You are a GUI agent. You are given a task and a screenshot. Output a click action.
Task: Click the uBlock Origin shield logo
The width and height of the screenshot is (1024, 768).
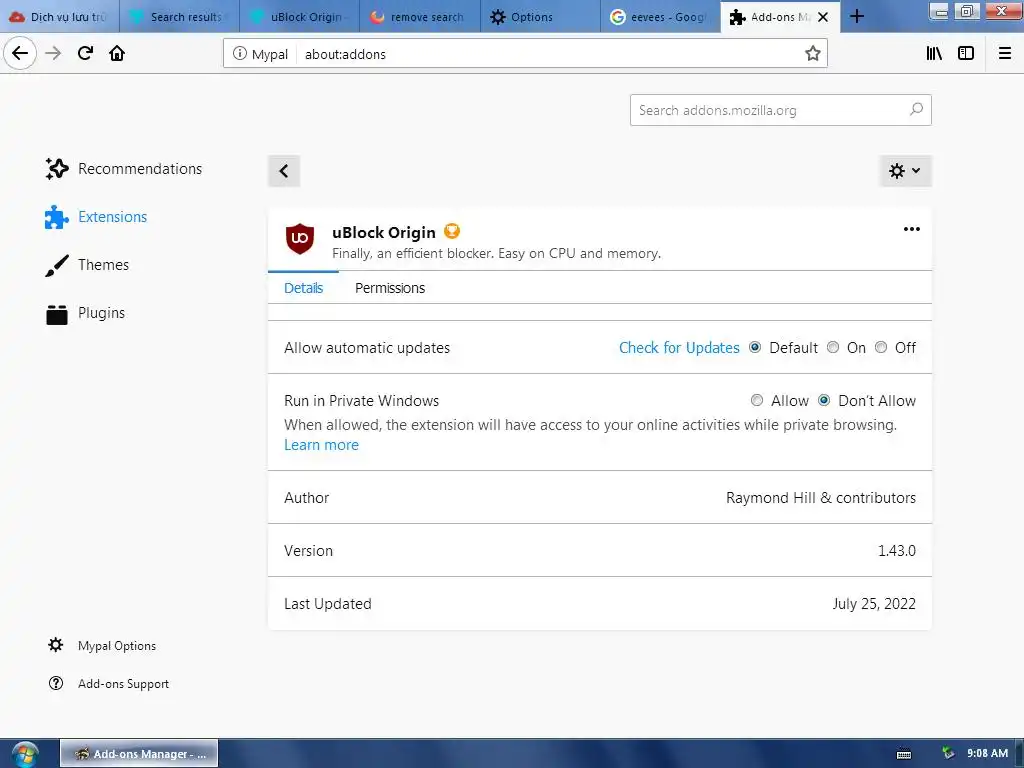[x=300, y=238]
